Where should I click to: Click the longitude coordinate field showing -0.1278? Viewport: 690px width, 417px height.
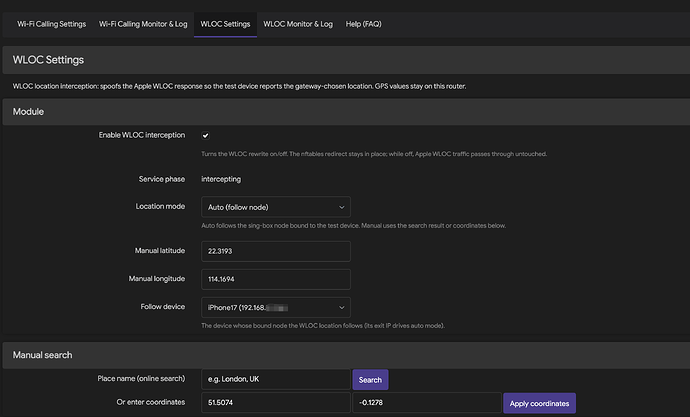pos(427,402)
